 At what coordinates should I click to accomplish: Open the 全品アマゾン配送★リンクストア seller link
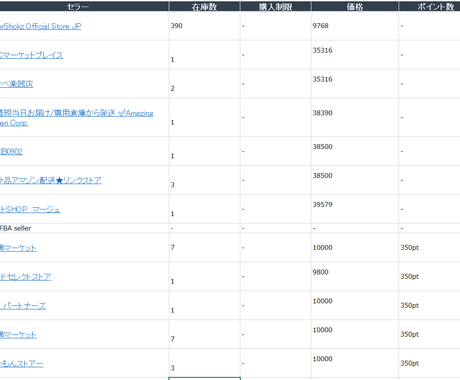pyautogui.click(x=51, y=180)
